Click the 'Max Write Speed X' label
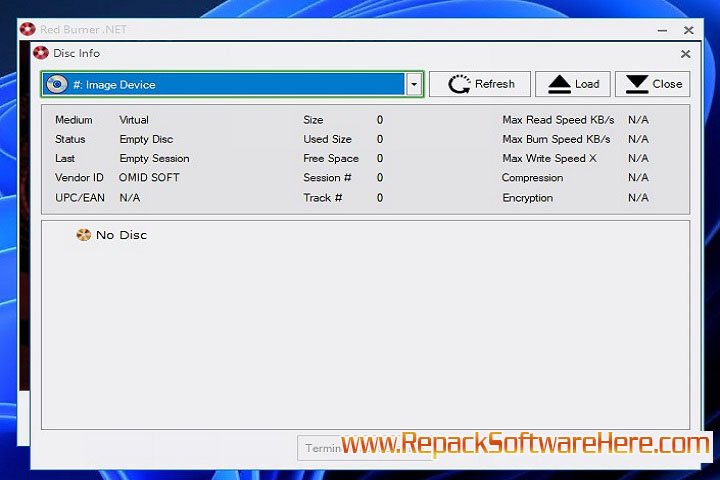Viewport: 720px width, 480px height. tap(550, 158)
